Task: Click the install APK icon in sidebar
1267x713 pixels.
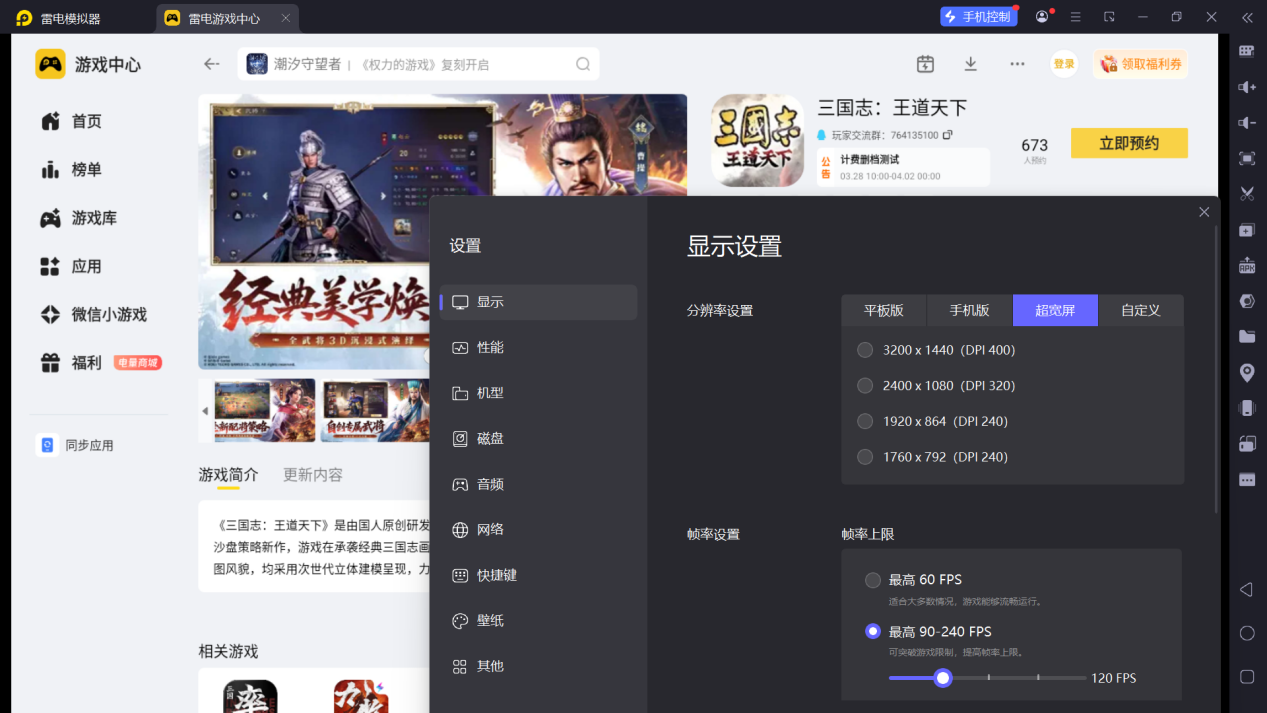Action: pos(1246,265)
